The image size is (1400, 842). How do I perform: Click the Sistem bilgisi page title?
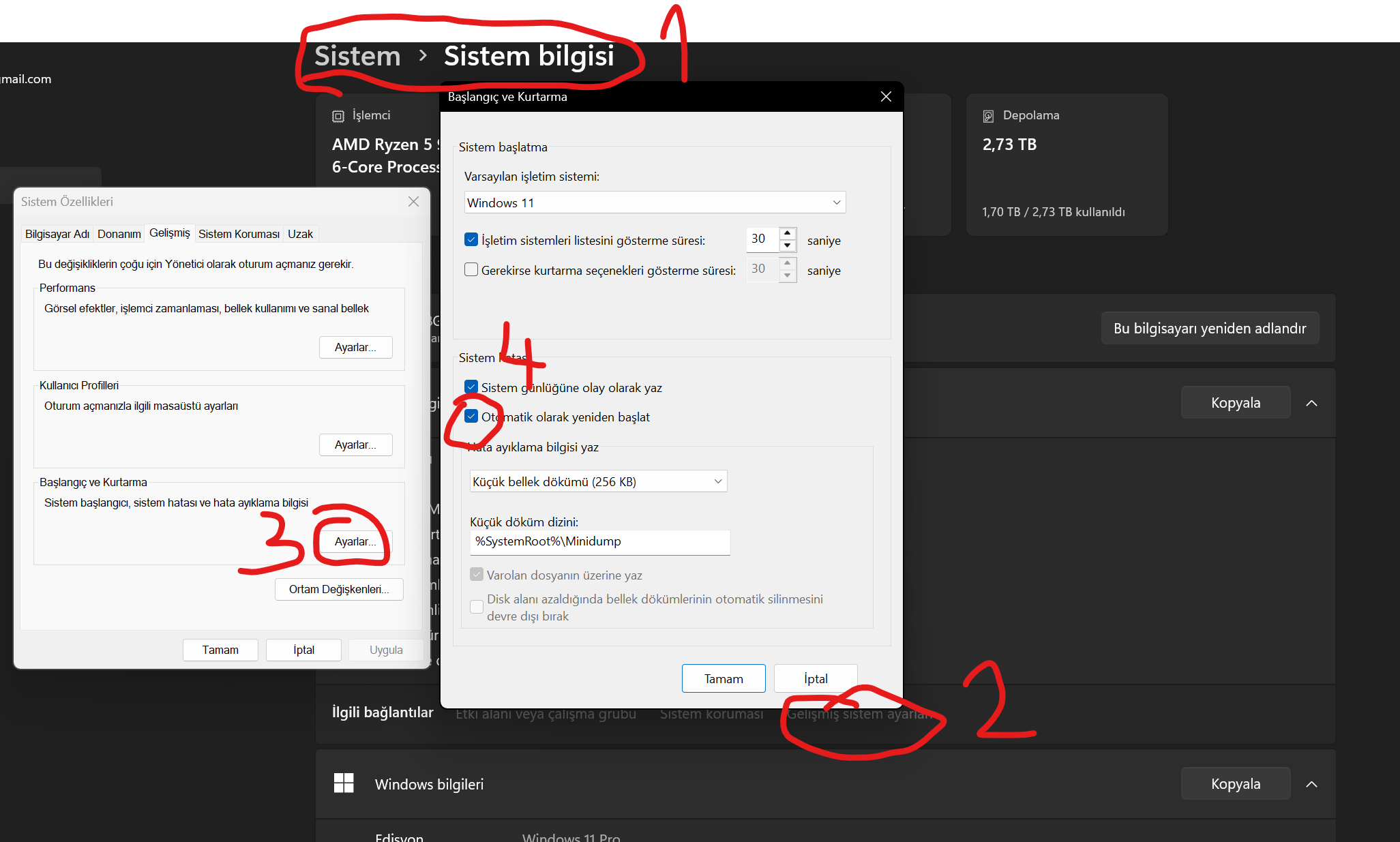click(x=529, y=56)
